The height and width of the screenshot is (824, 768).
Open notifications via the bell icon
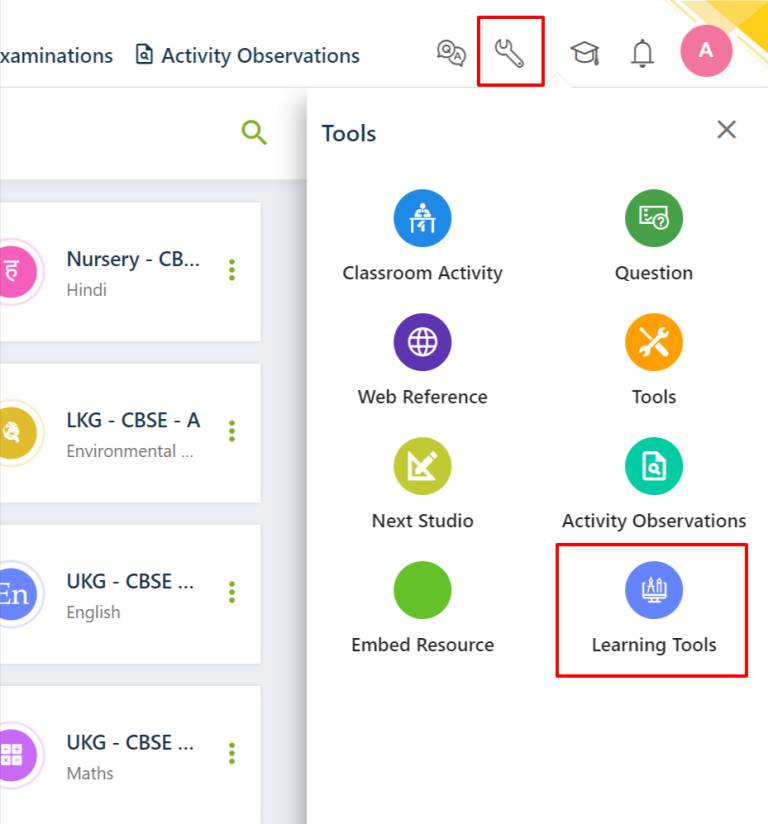pyautogui.click(x=642, y=52)
